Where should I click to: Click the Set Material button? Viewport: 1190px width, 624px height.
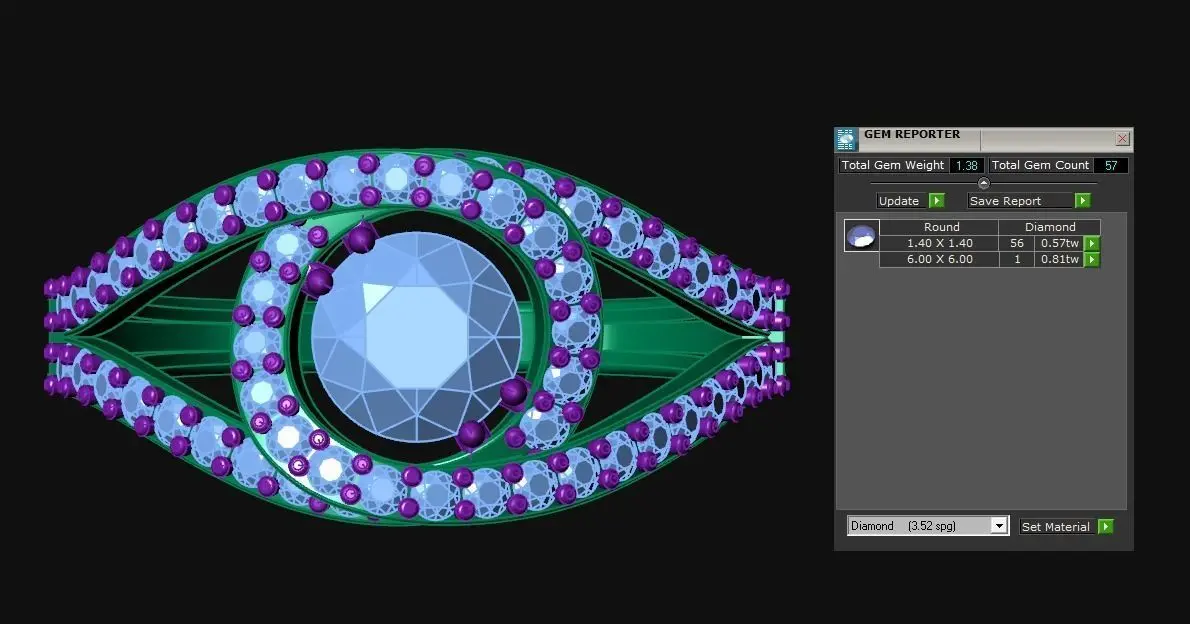[1055, 527]
